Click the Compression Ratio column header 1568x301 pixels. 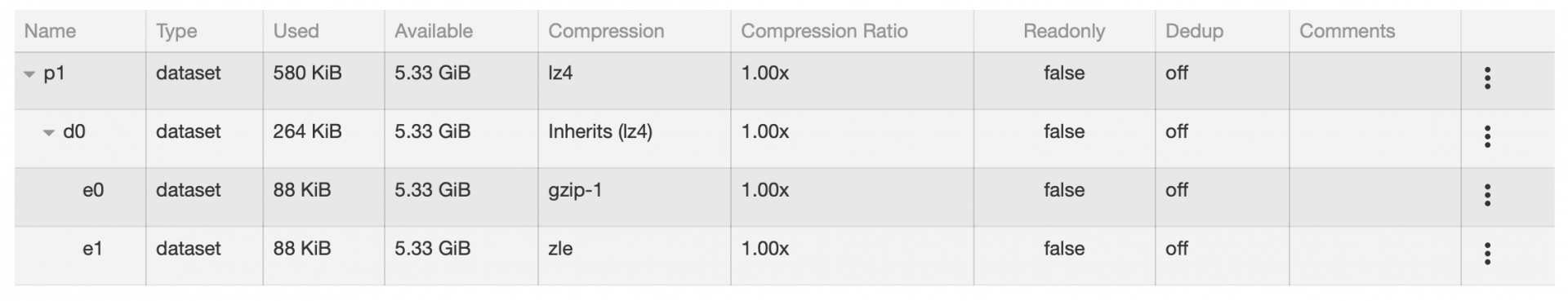click(824, 31)
